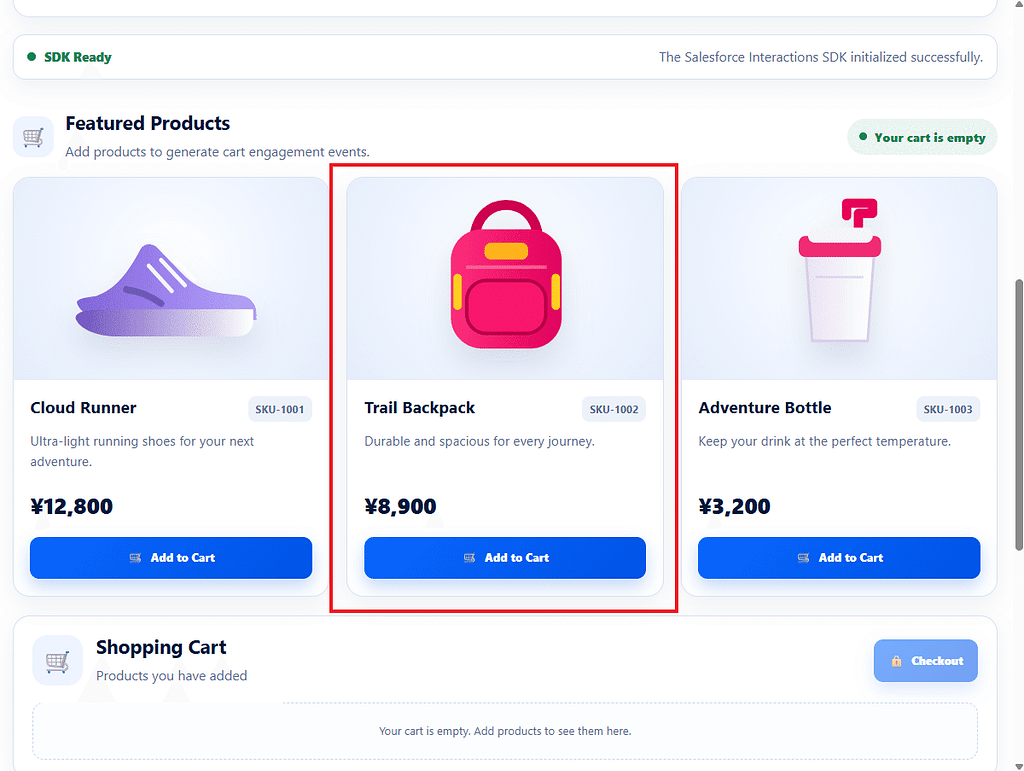Click the cart icon in Cloud Runner's button
This screenshot has width=1024, height=771.
pos(135,558)
